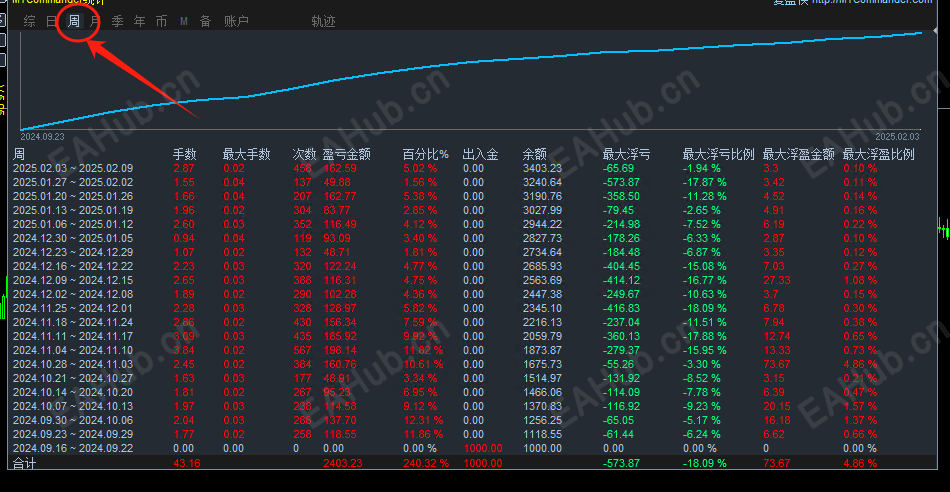This screenshot has width=950, height=492.
Task: Click the 最大手数 column header
Action: coord(246,155)
